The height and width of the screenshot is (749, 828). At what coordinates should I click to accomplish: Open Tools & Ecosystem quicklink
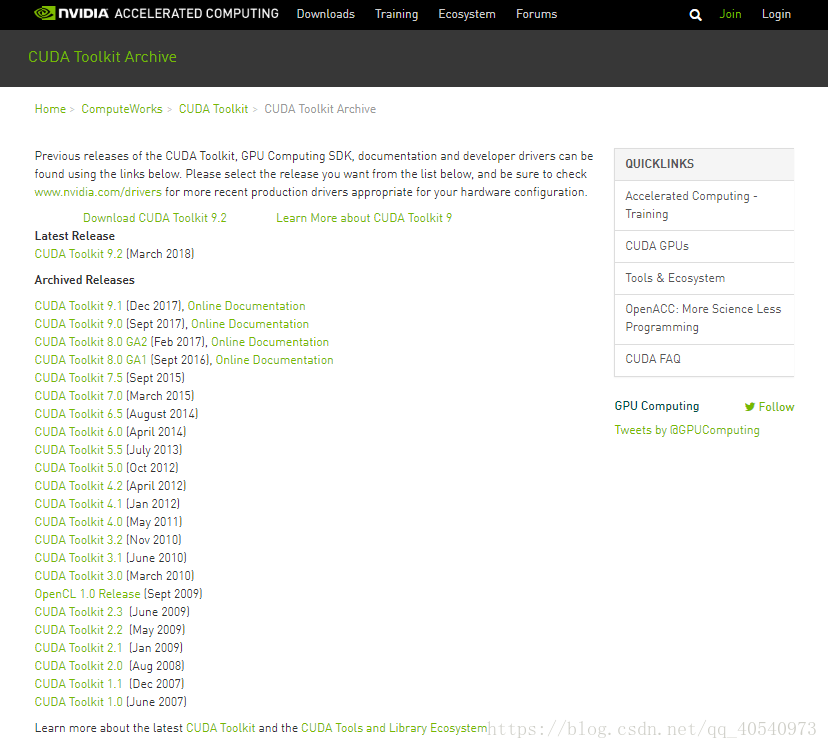[x=704, y=278]
